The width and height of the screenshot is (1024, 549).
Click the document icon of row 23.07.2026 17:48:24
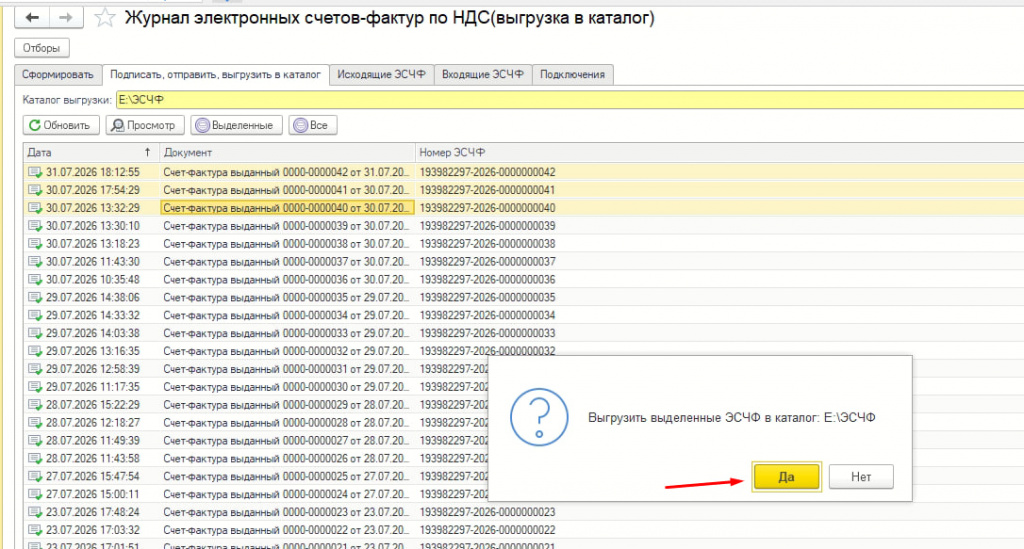click(35, 512)
